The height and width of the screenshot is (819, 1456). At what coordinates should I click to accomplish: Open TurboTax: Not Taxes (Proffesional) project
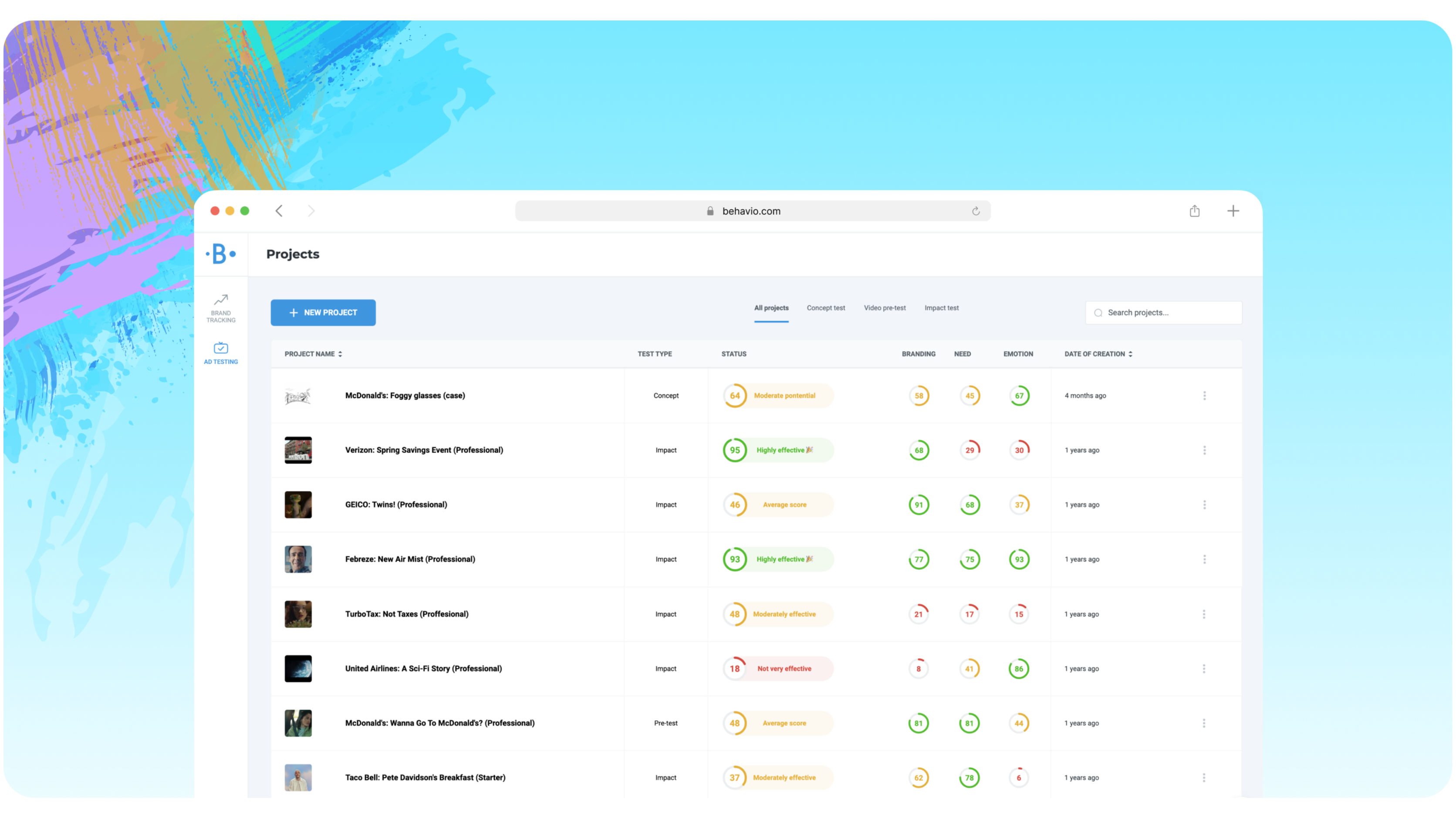pyautogui.click(x=406, y=614)
